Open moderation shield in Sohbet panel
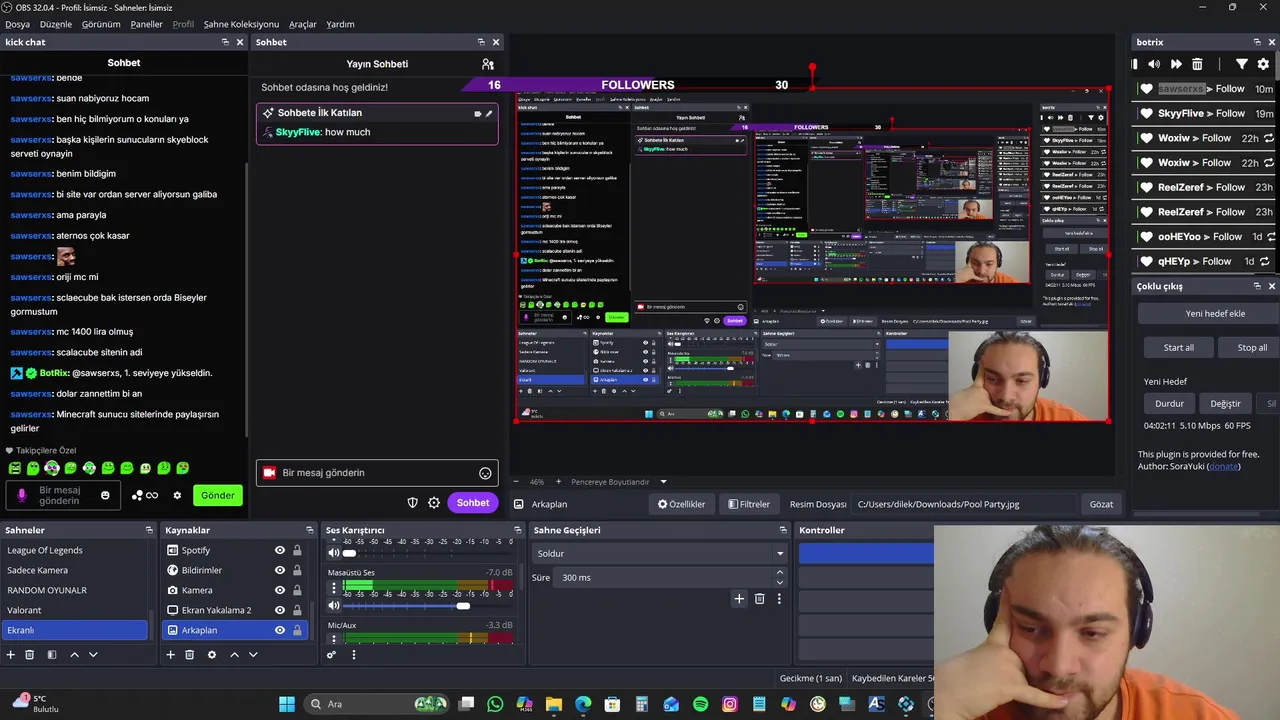Viewport: 1280px width, 720px height. (412, 503)
